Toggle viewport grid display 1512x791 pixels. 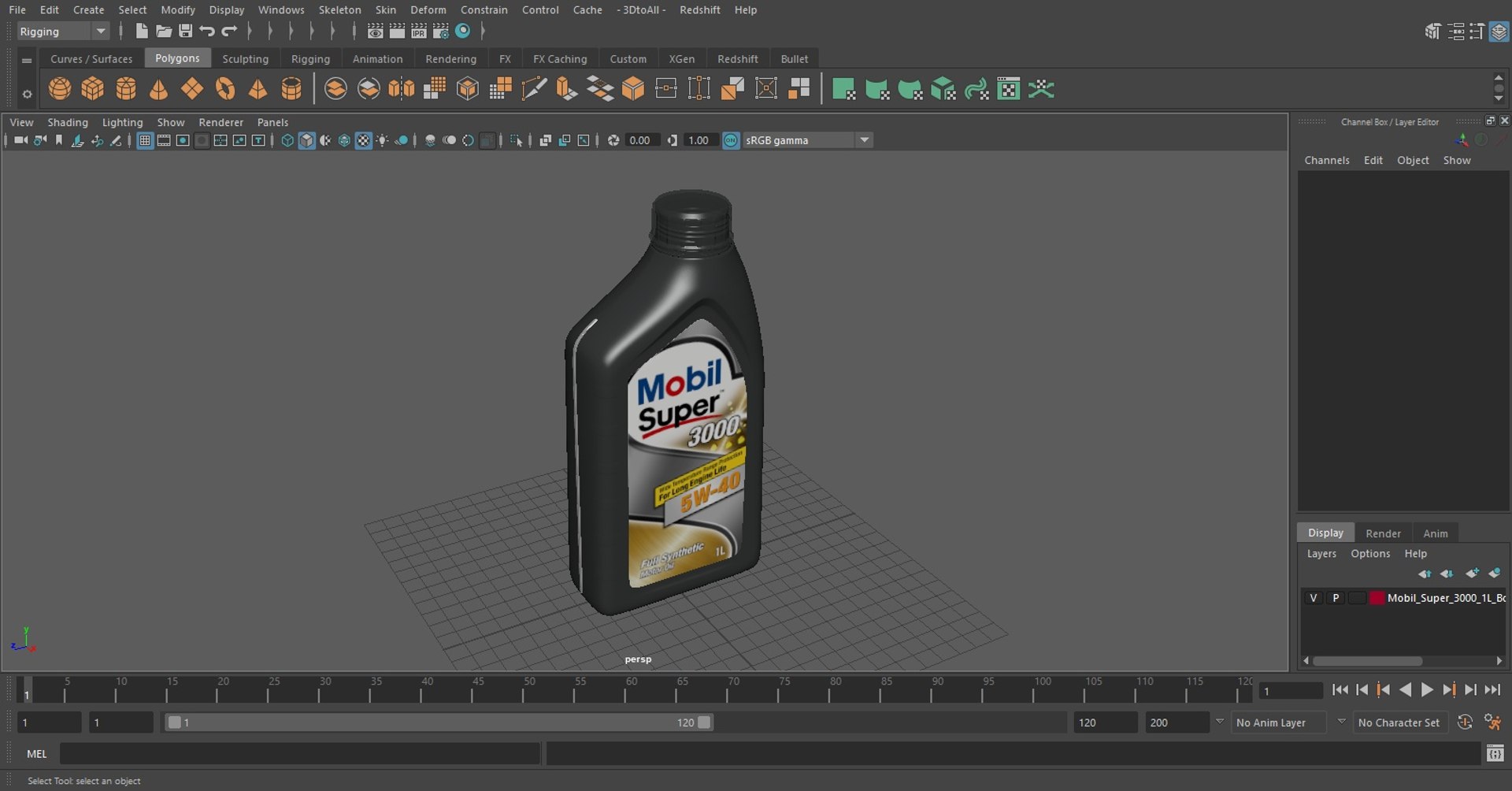(145, 140)
